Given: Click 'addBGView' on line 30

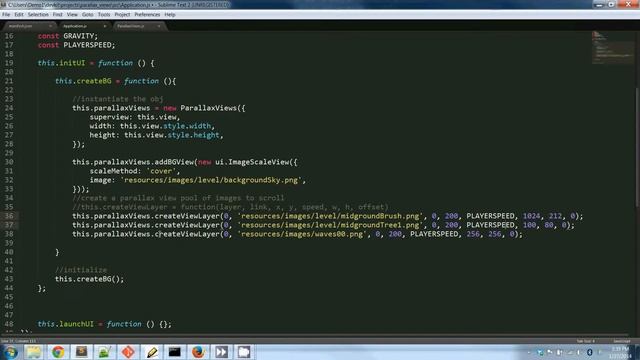Looking at the screenshot, I should click(173, 162).
